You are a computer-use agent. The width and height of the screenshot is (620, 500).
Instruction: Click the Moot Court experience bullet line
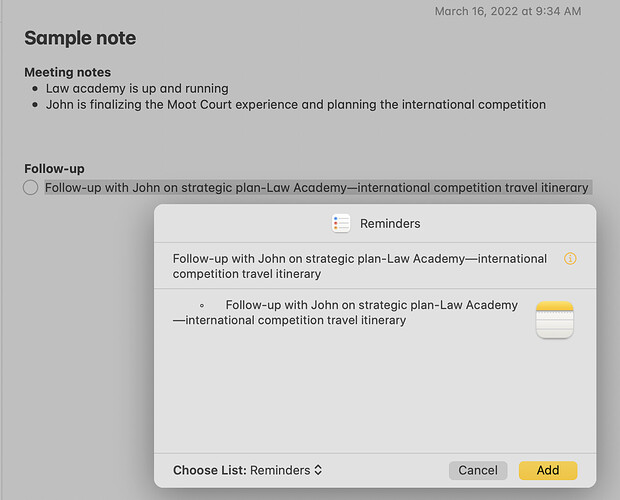coord(295,104)
